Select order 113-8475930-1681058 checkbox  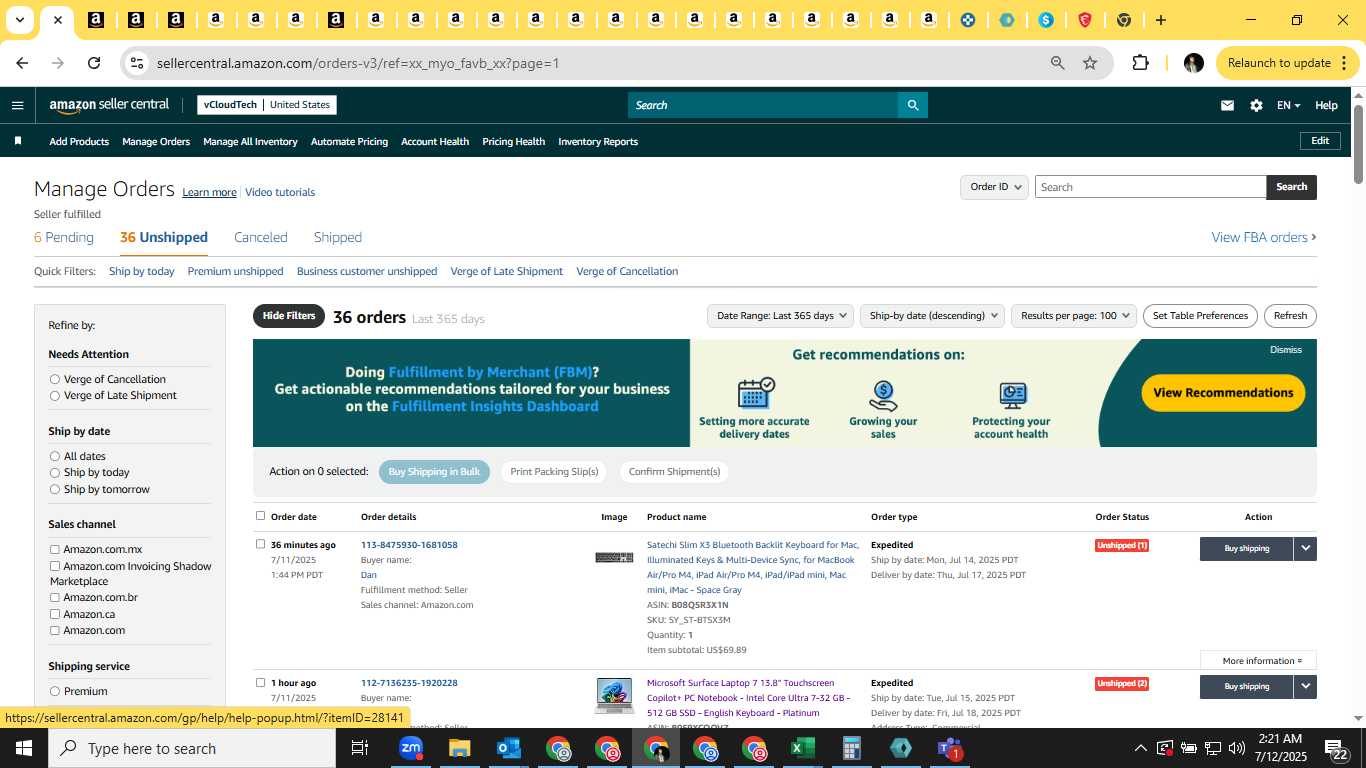click(x=260, y=544)
